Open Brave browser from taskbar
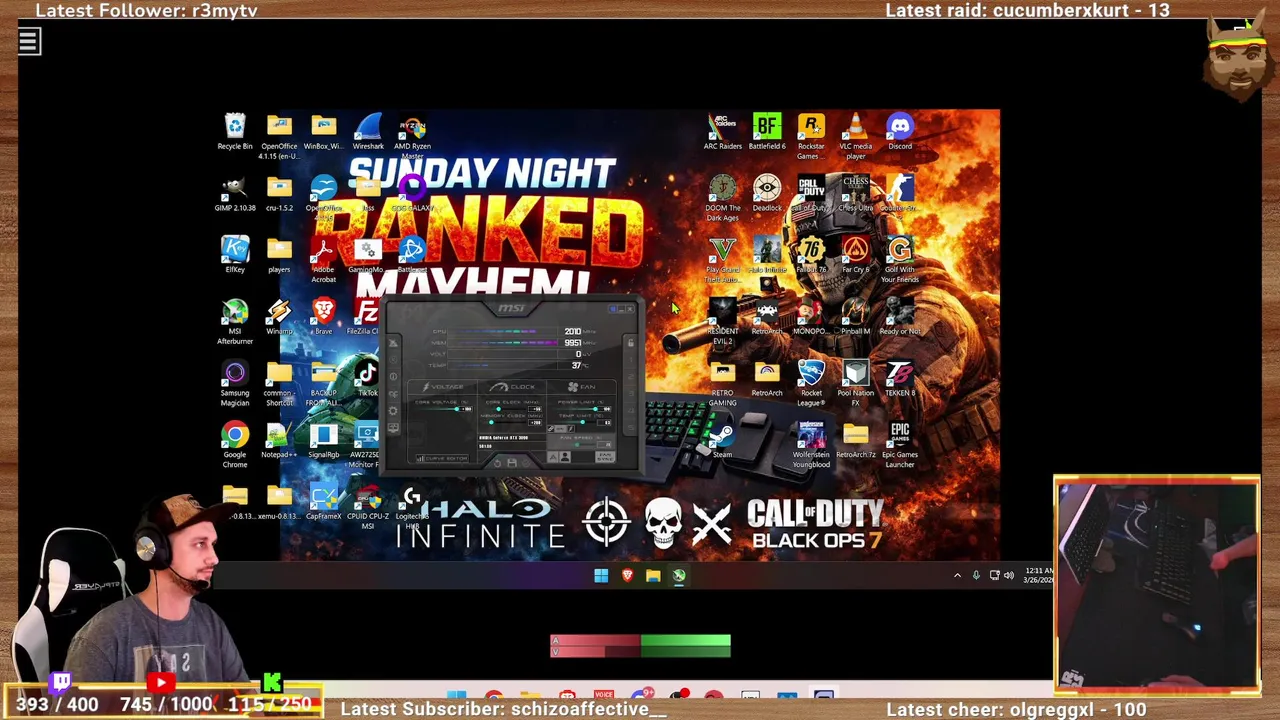 point(627,575)
